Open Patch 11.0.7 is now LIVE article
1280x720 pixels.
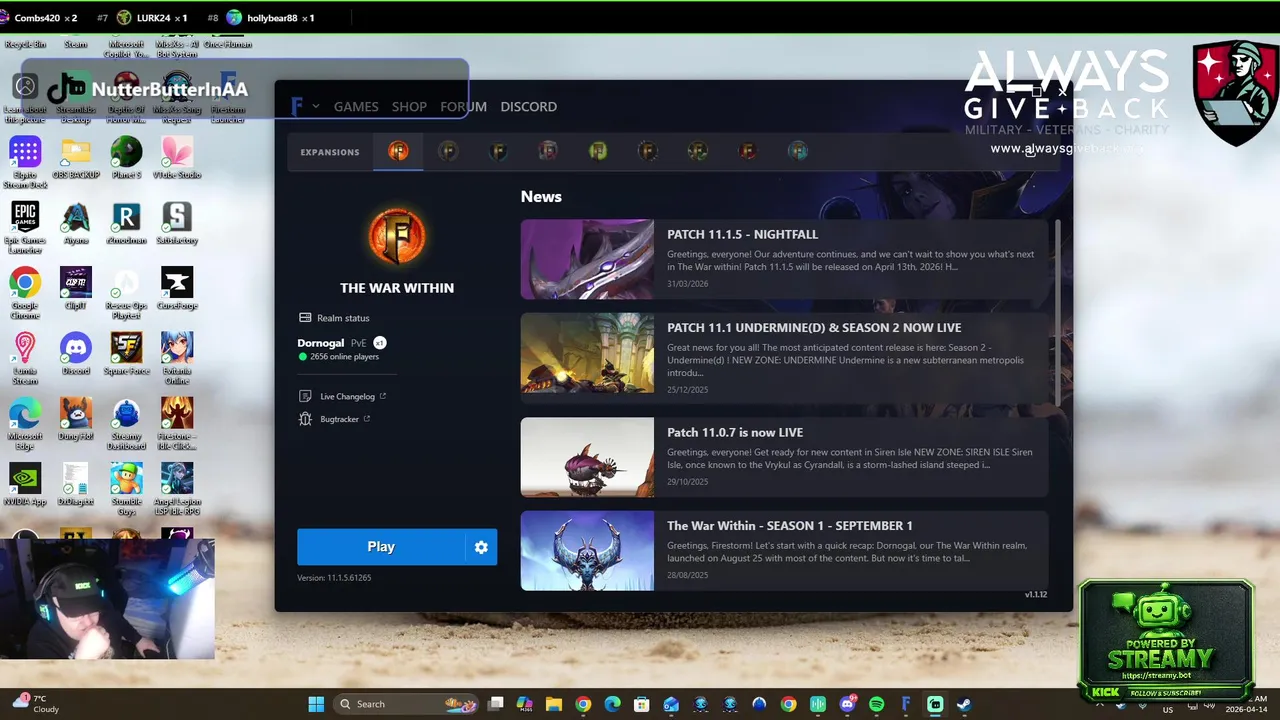point(784,457)
